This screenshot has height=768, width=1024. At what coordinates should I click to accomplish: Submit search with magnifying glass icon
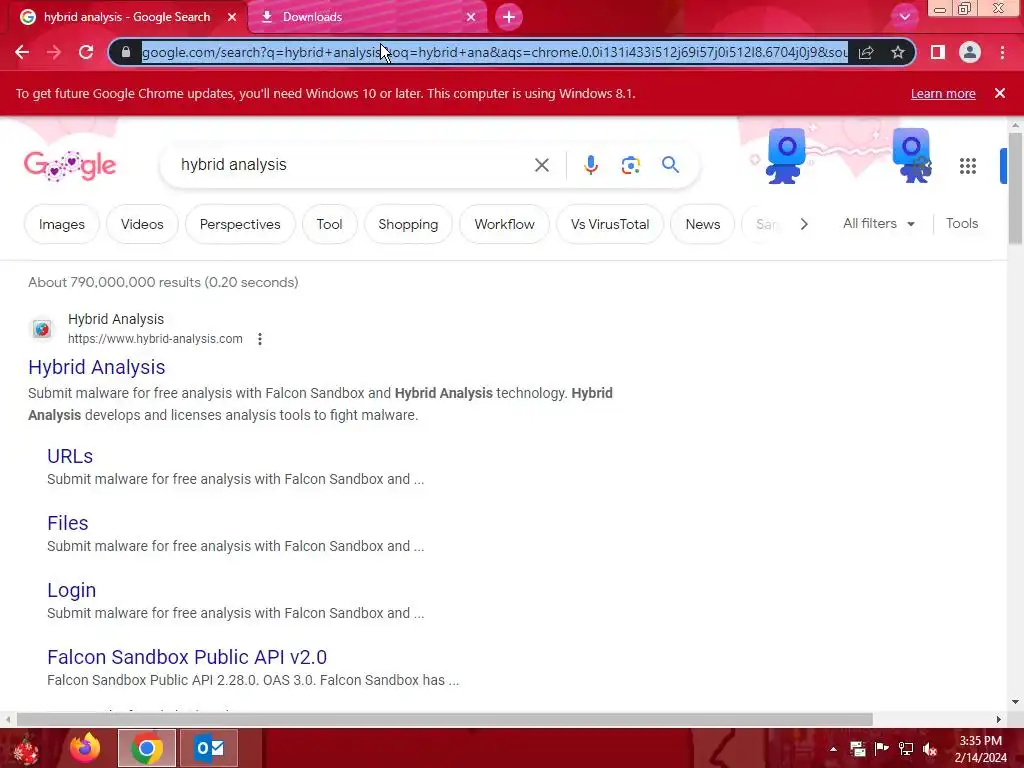coord(670,165)
